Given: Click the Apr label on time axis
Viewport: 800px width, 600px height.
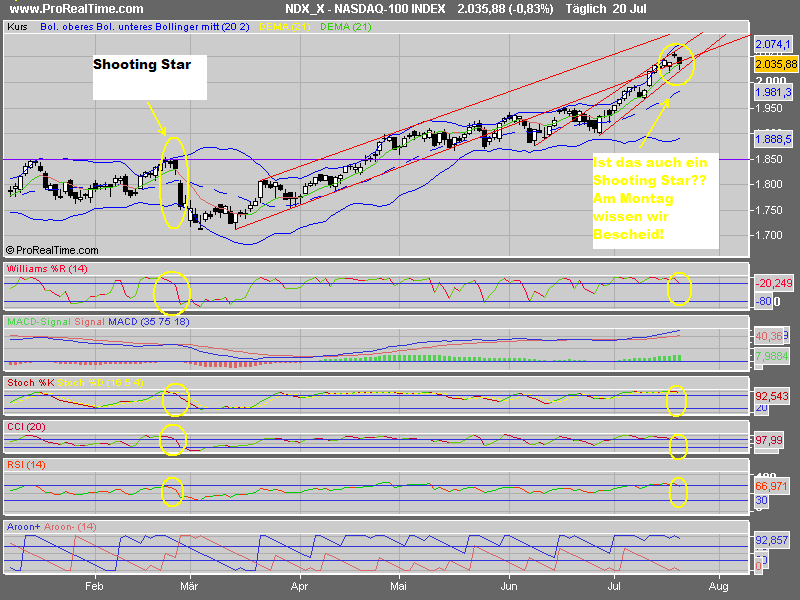Looking at the screenshot, I should coord(299,586).
